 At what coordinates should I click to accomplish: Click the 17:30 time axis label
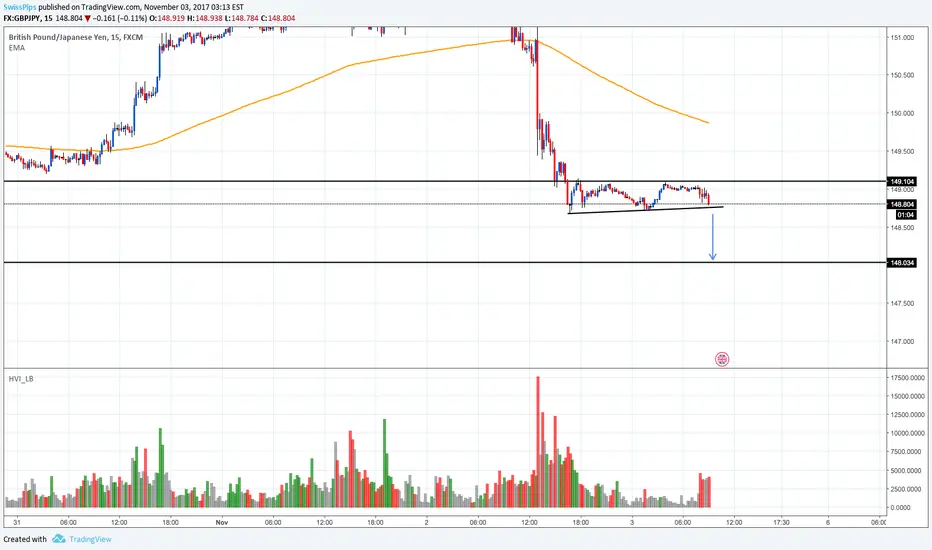click(781, 523)
